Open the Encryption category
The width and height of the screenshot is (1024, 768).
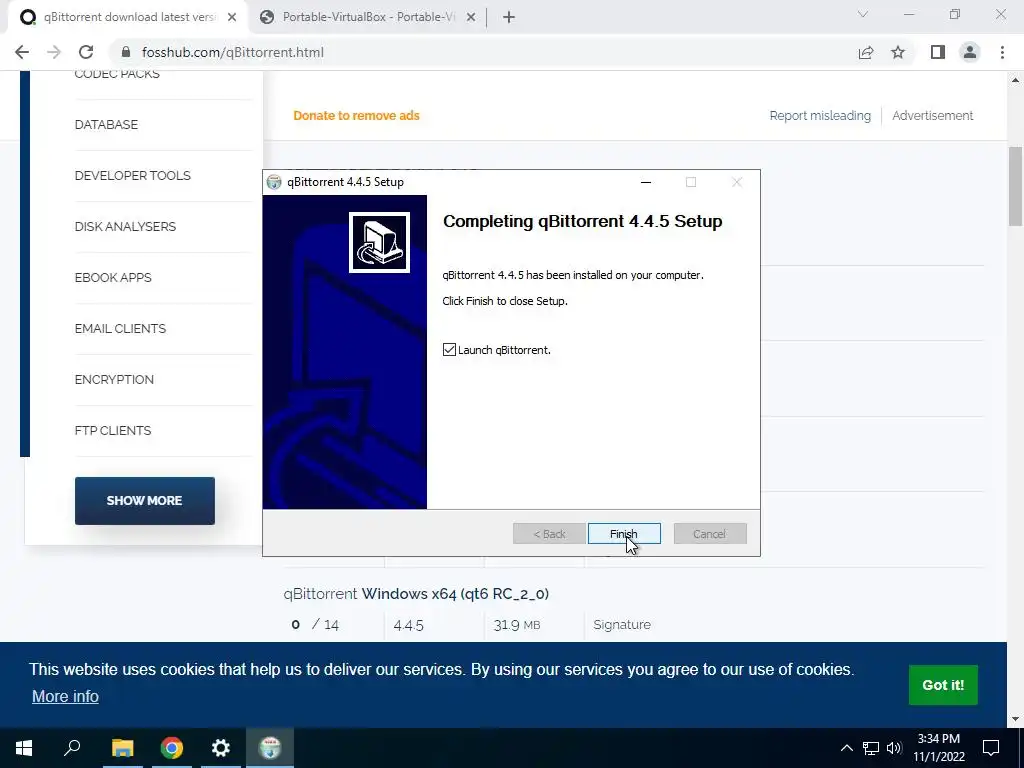[x=114, y=379]
